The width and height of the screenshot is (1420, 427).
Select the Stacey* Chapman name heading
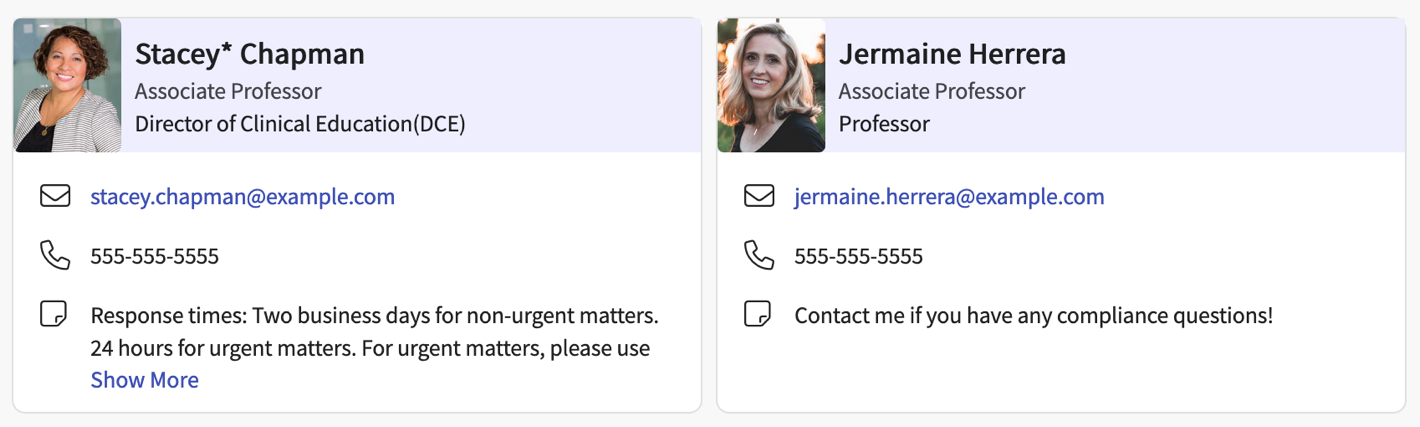click(x=249, y=54)
